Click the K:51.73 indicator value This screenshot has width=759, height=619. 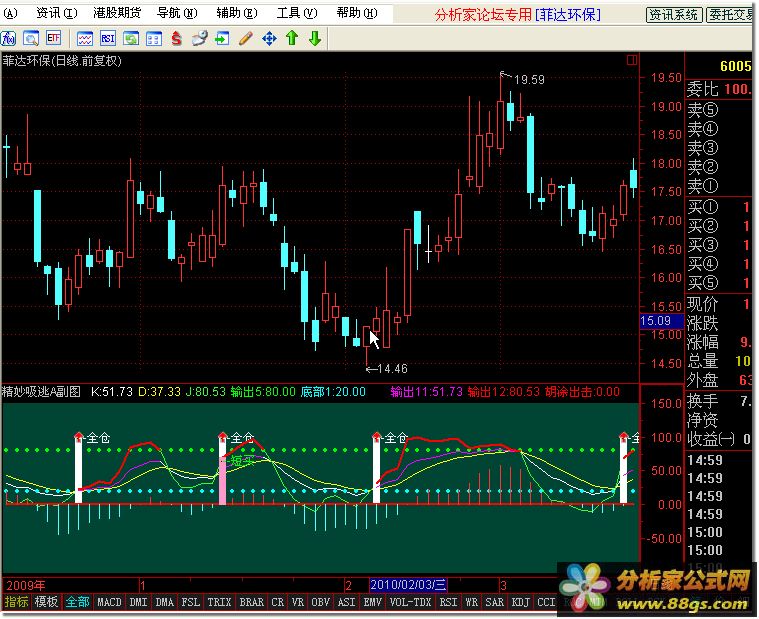[x=112, y=392]
